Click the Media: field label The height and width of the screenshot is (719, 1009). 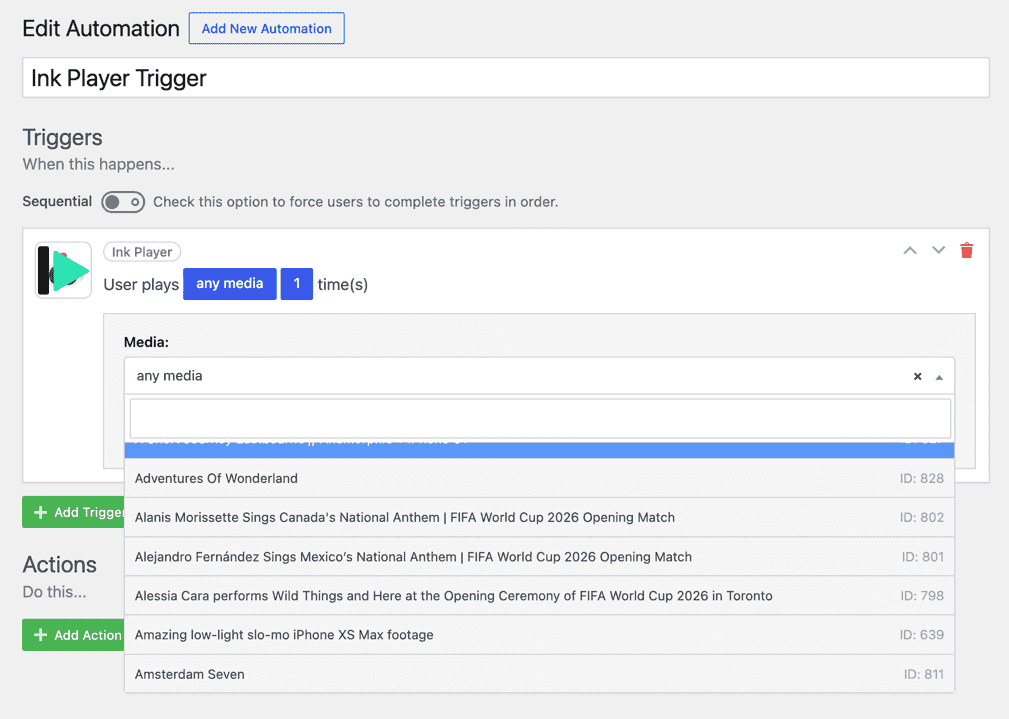[146, 342]
